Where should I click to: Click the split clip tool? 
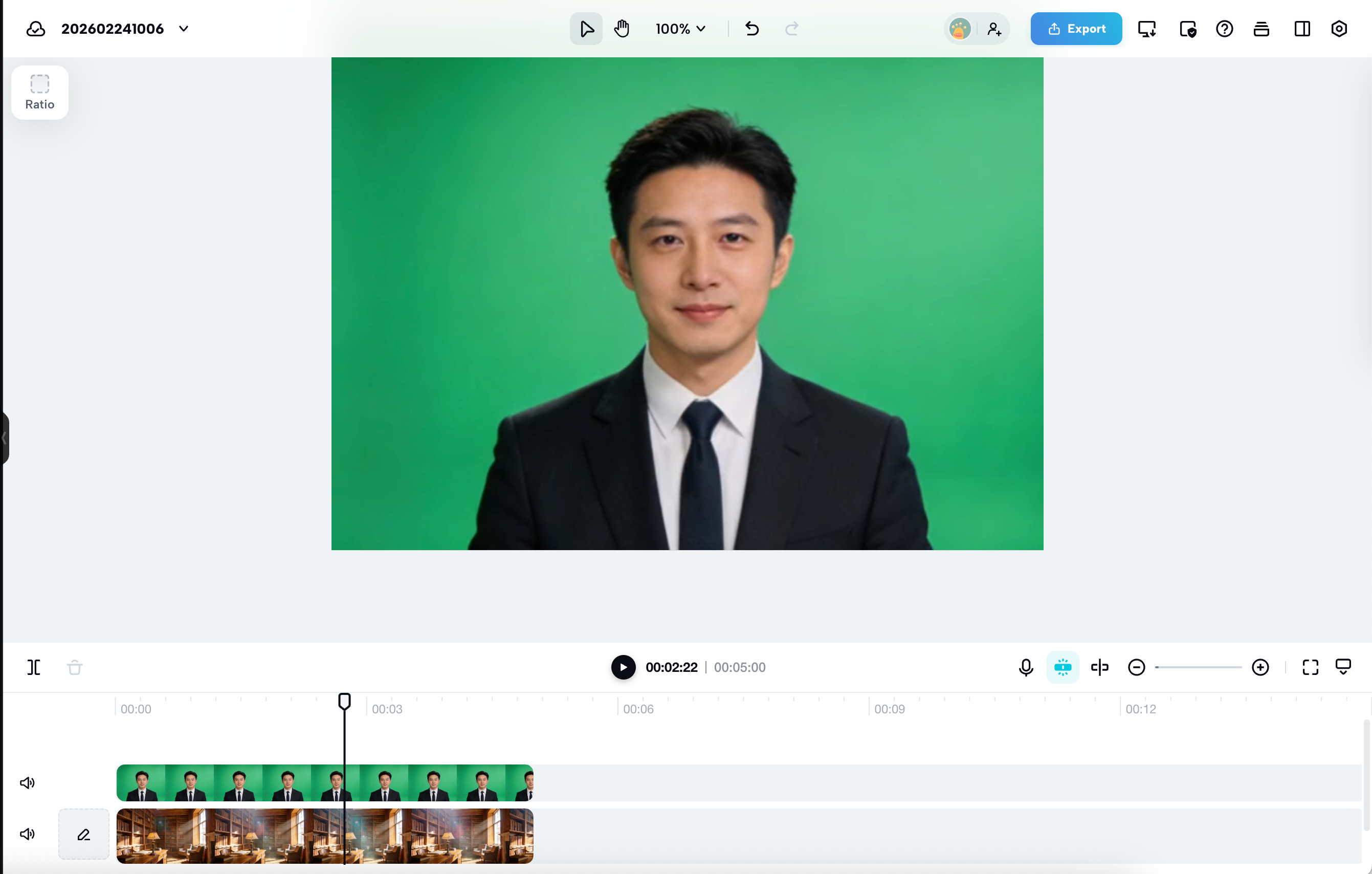[34, 667]
